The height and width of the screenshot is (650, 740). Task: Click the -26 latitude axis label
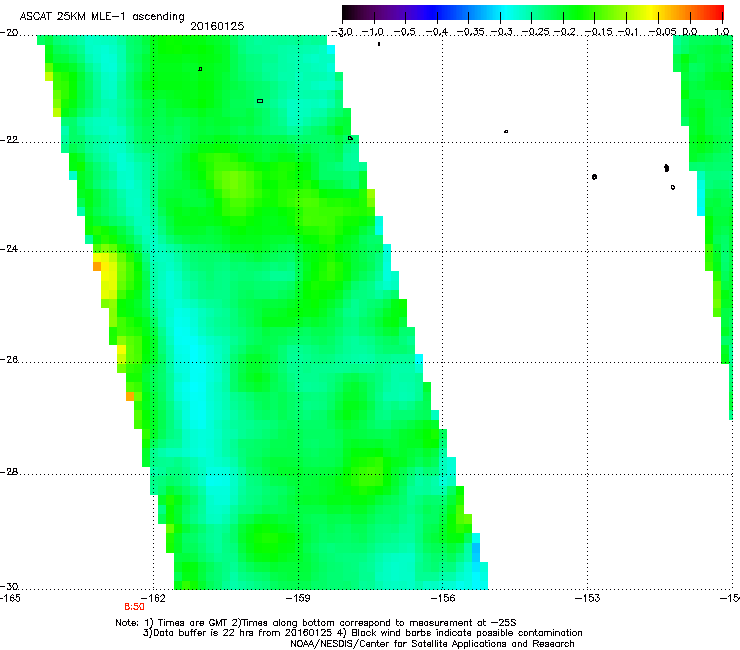pyautogui.click(x=9, y=360)
